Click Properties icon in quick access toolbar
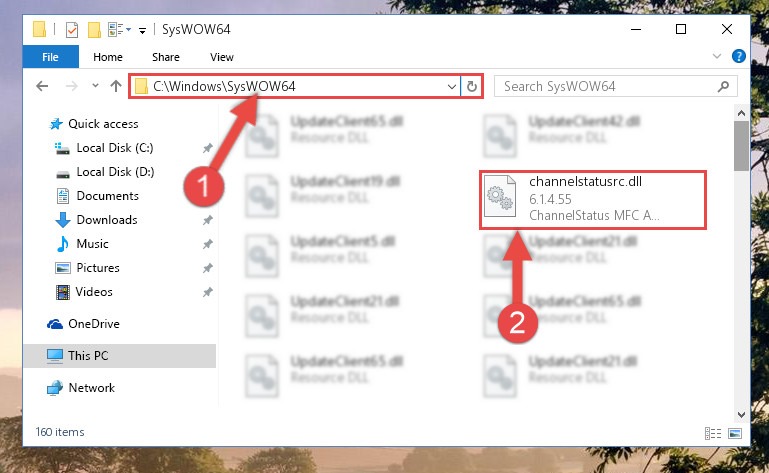The width and height of the screenshot is (769, 473). pos(72,30)
